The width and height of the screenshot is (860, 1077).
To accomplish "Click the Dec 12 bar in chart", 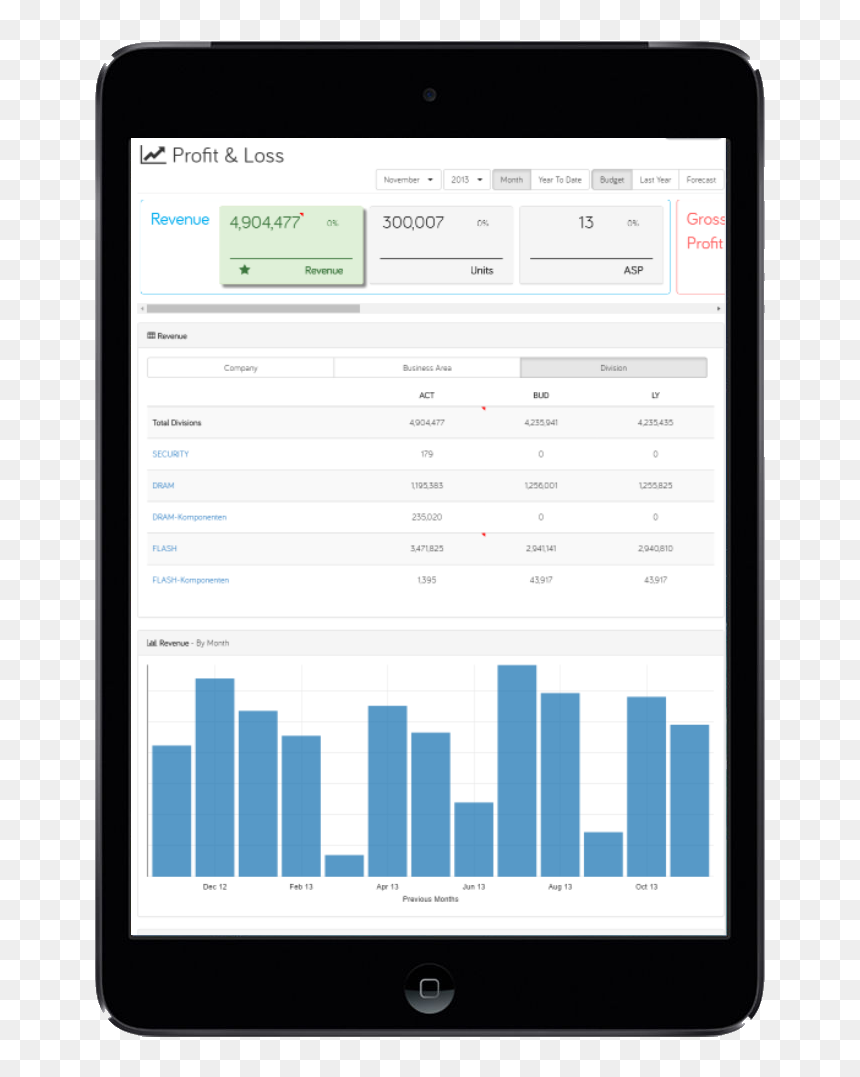I will (x=215, y=777).
